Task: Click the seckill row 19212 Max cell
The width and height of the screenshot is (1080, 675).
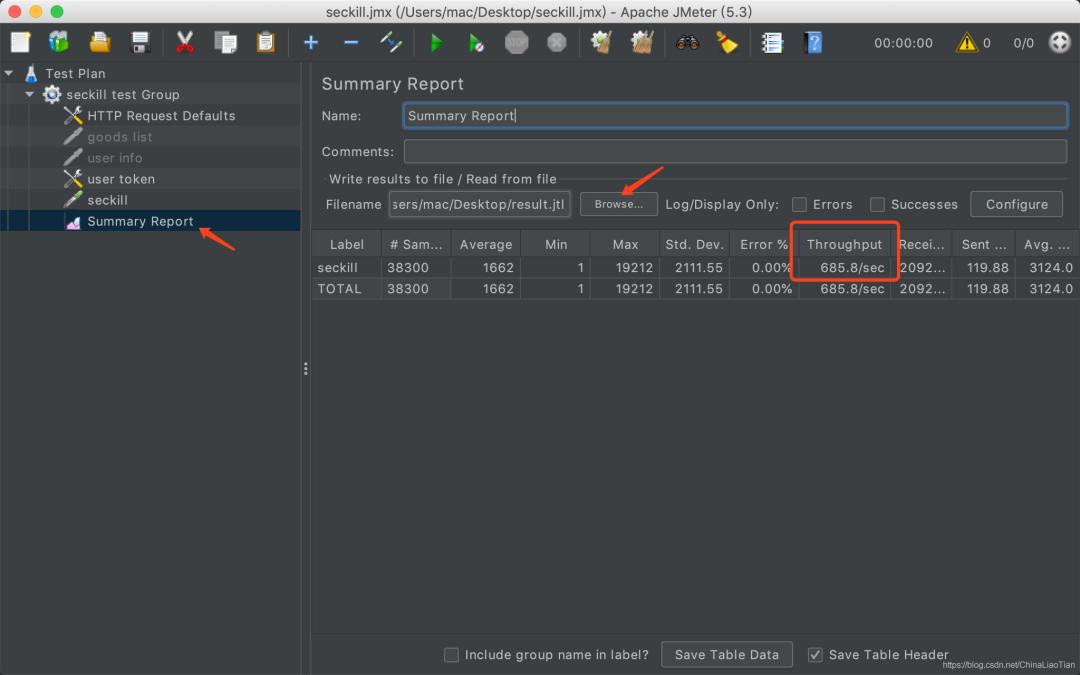Action: 625,267
